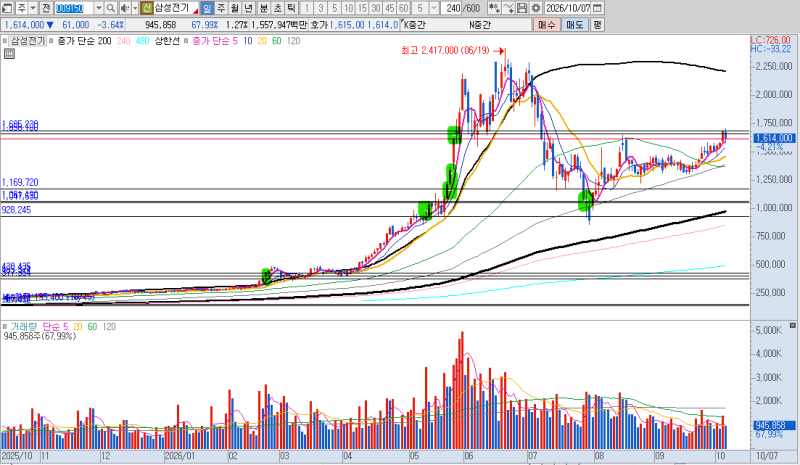
Task: Click the volume tag 945,858 on axis
Action: point(773,425)
